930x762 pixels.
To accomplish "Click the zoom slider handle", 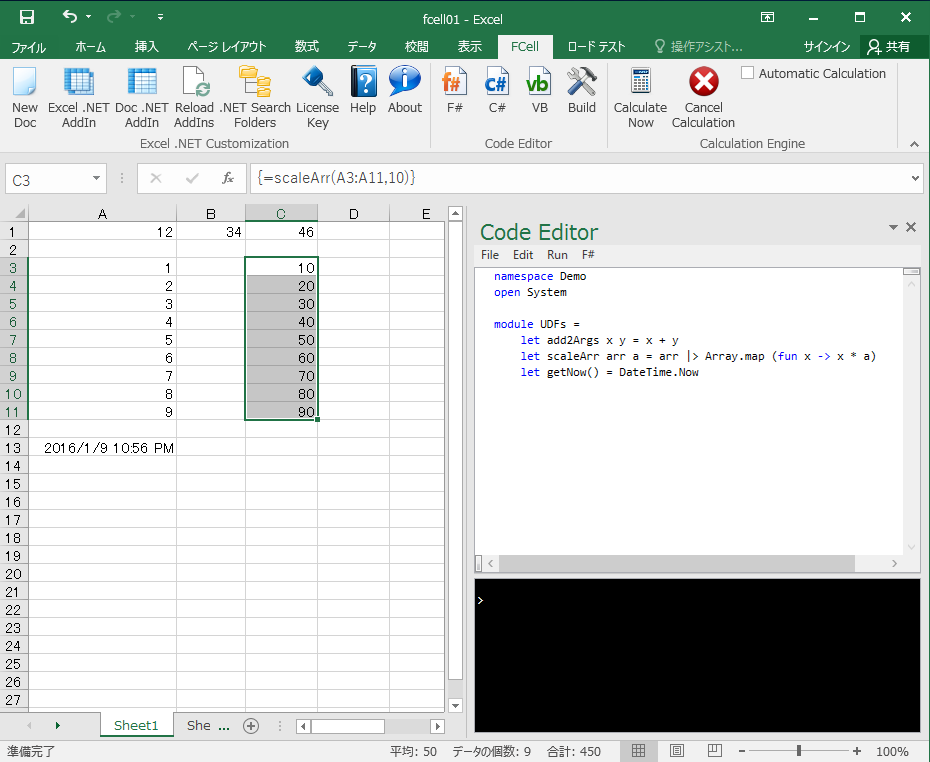I will (798, 751).
